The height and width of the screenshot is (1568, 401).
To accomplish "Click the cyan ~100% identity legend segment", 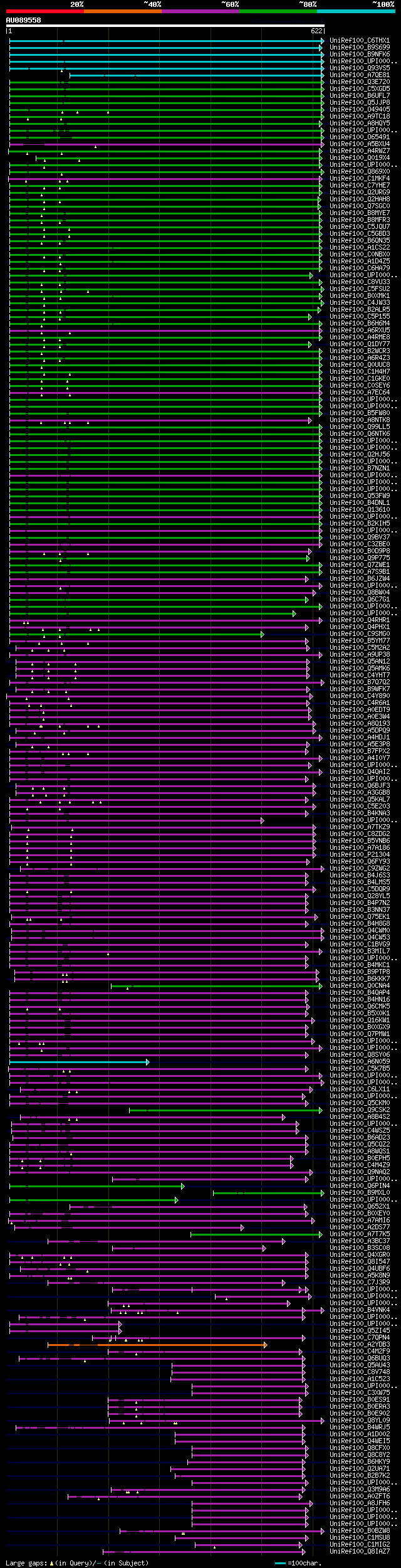I will (356, 11).
